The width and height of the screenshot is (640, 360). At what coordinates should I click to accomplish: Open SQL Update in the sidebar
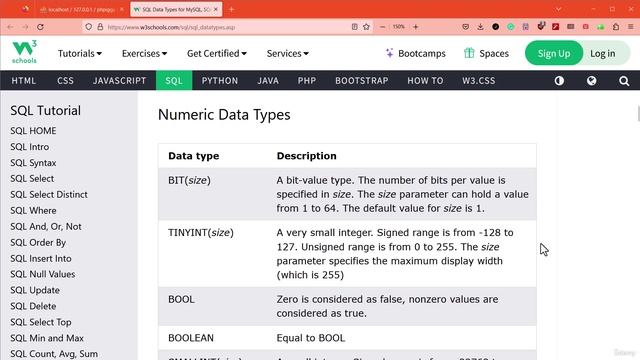(x=35, y=290)
